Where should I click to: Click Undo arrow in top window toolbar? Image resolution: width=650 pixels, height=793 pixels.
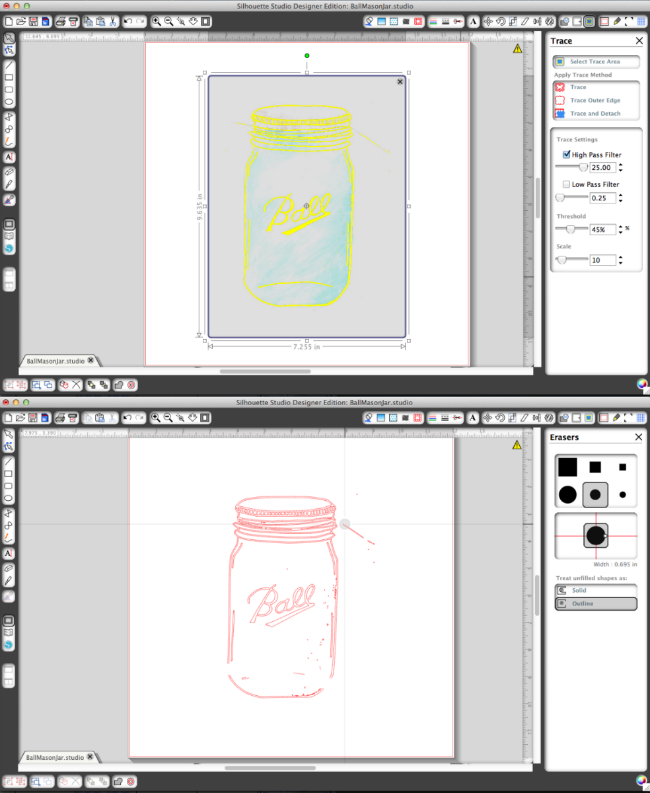tap(128, 21)
